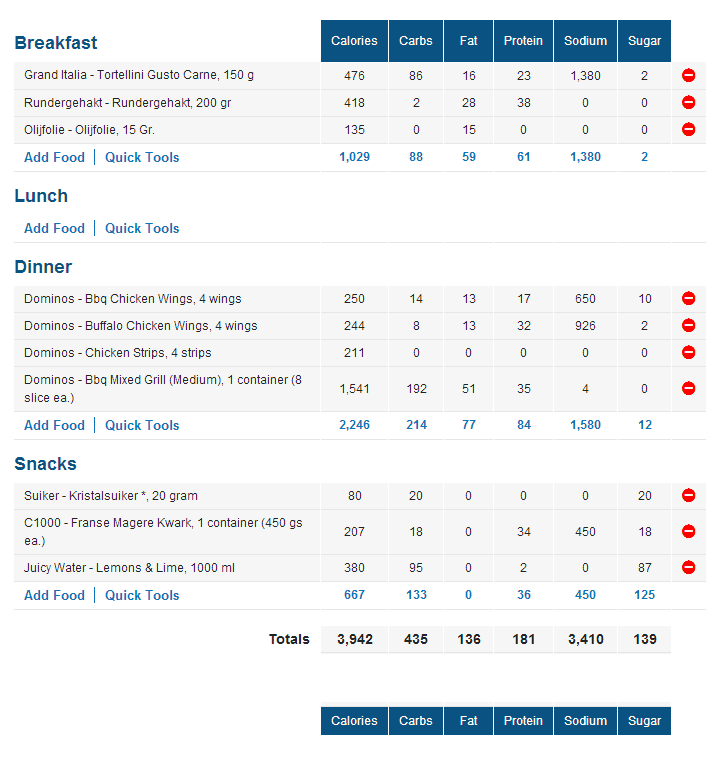Delete Suiker Kristalsuiker snack entry

pos(688,495)
